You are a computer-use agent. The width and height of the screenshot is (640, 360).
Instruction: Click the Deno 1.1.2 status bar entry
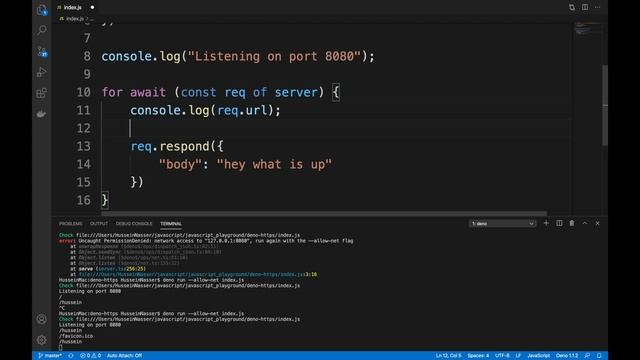[567, 356]
